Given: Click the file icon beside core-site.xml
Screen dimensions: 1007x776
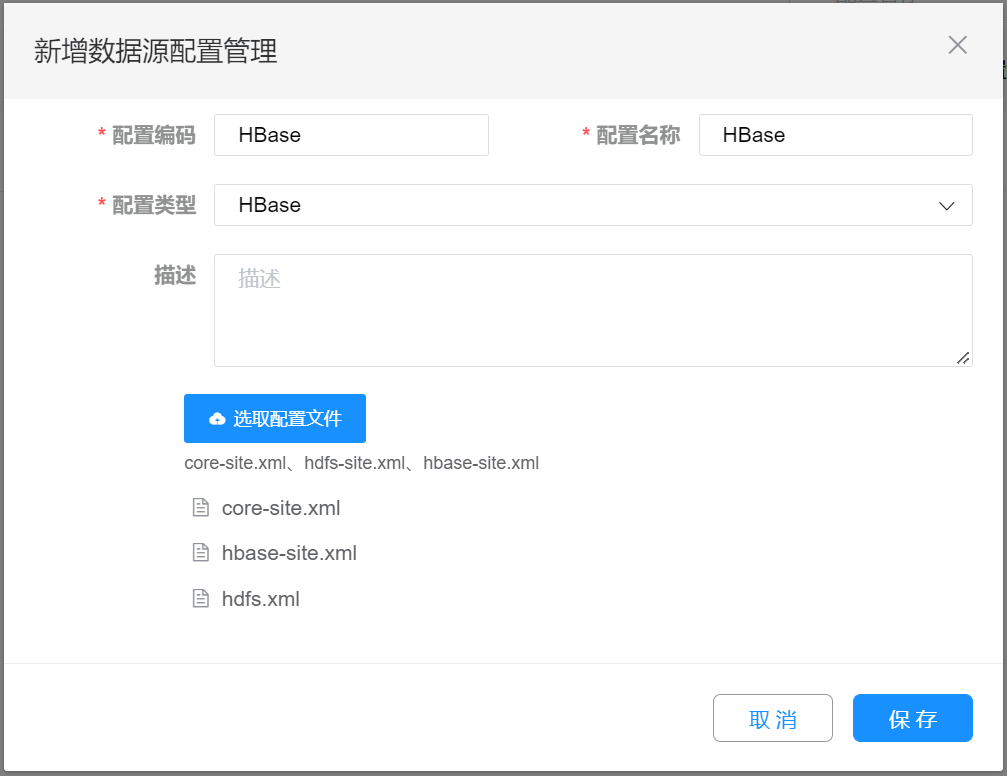Looking at the screenshot, I should 200,508.
